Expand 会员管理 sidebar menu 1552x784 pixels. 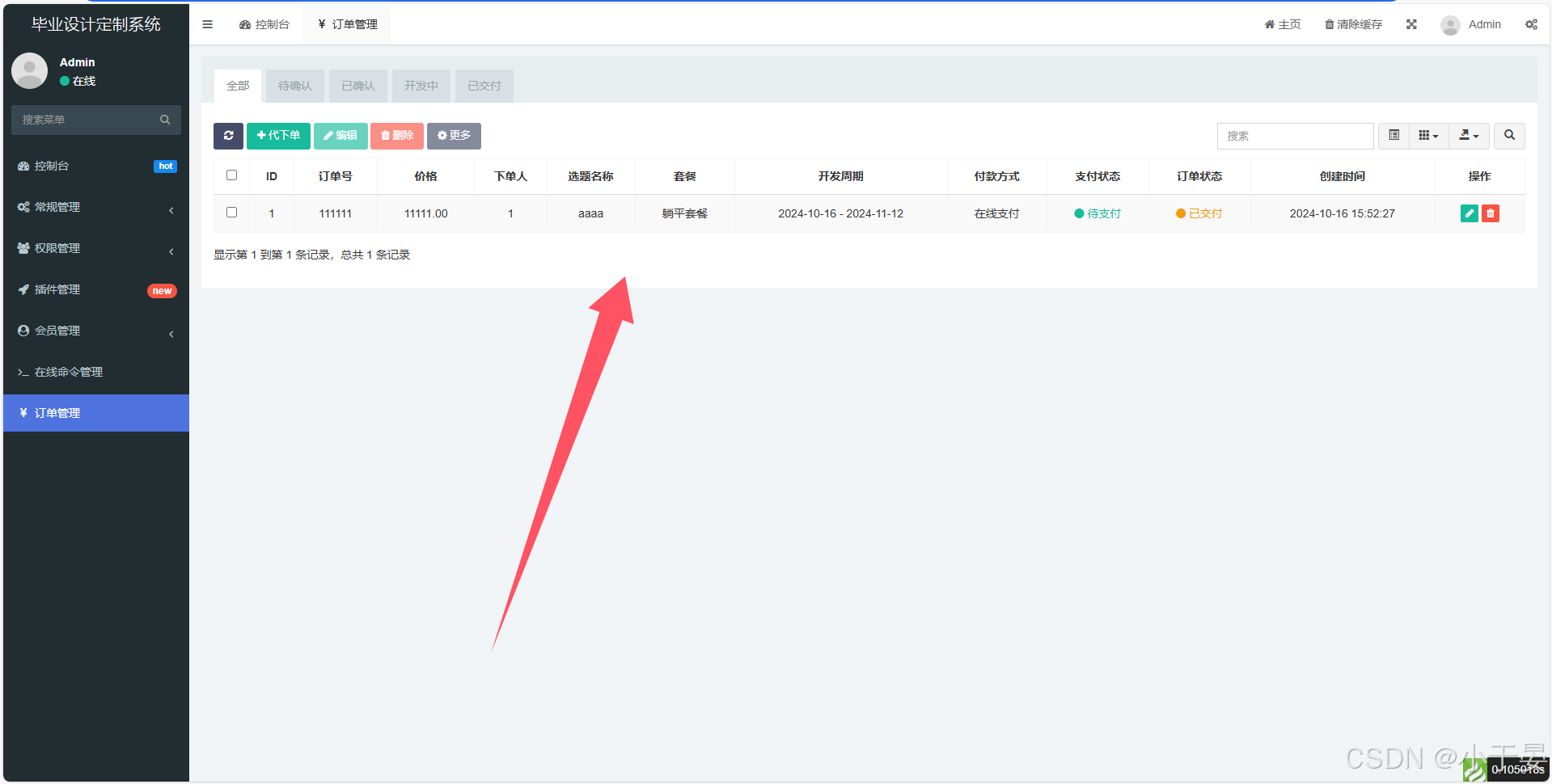tap(96, 331)
